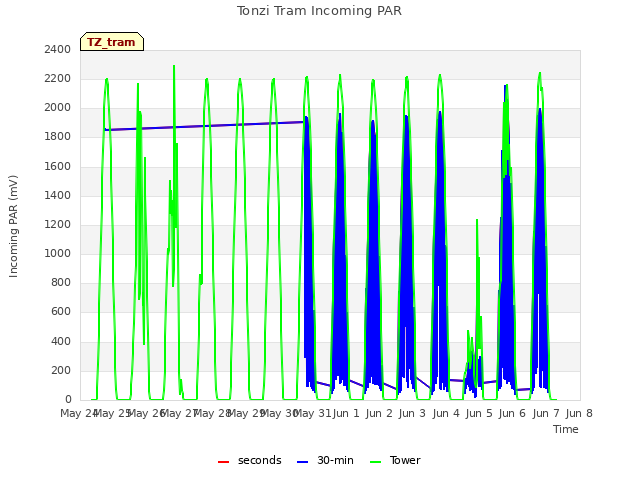Screen dimensions: 640x480
Task: Click the 1000 y-axis tick label
Action: (58, 253)
